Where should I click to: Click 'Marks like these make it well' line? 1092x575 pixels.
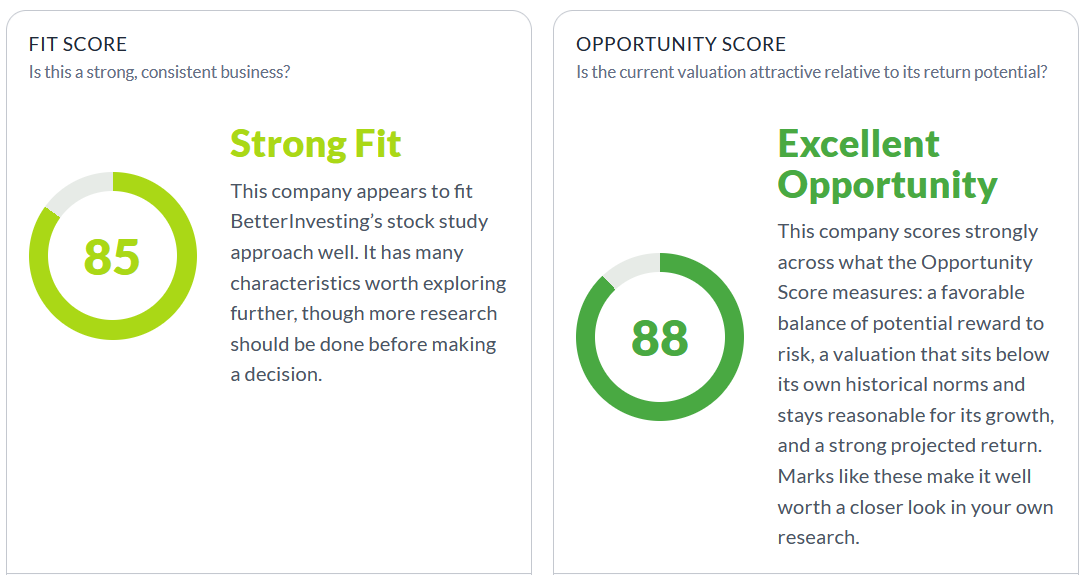(x=904, y=477)
